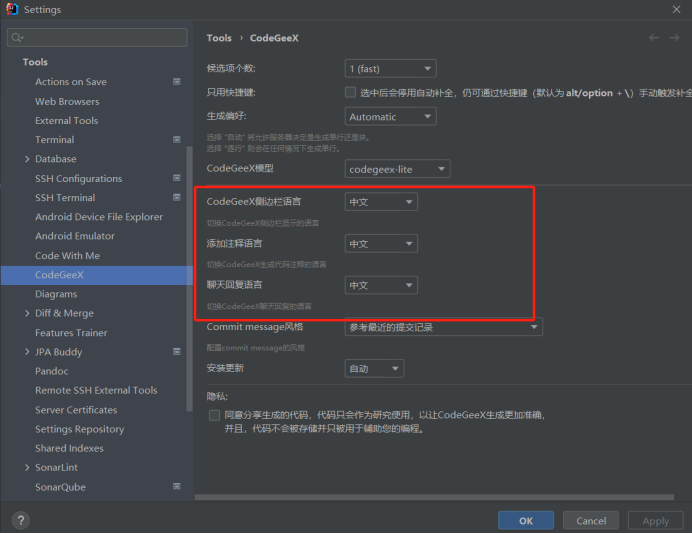Open help with the question mark icon
This screenshot has width=692, height=534.
21,520
